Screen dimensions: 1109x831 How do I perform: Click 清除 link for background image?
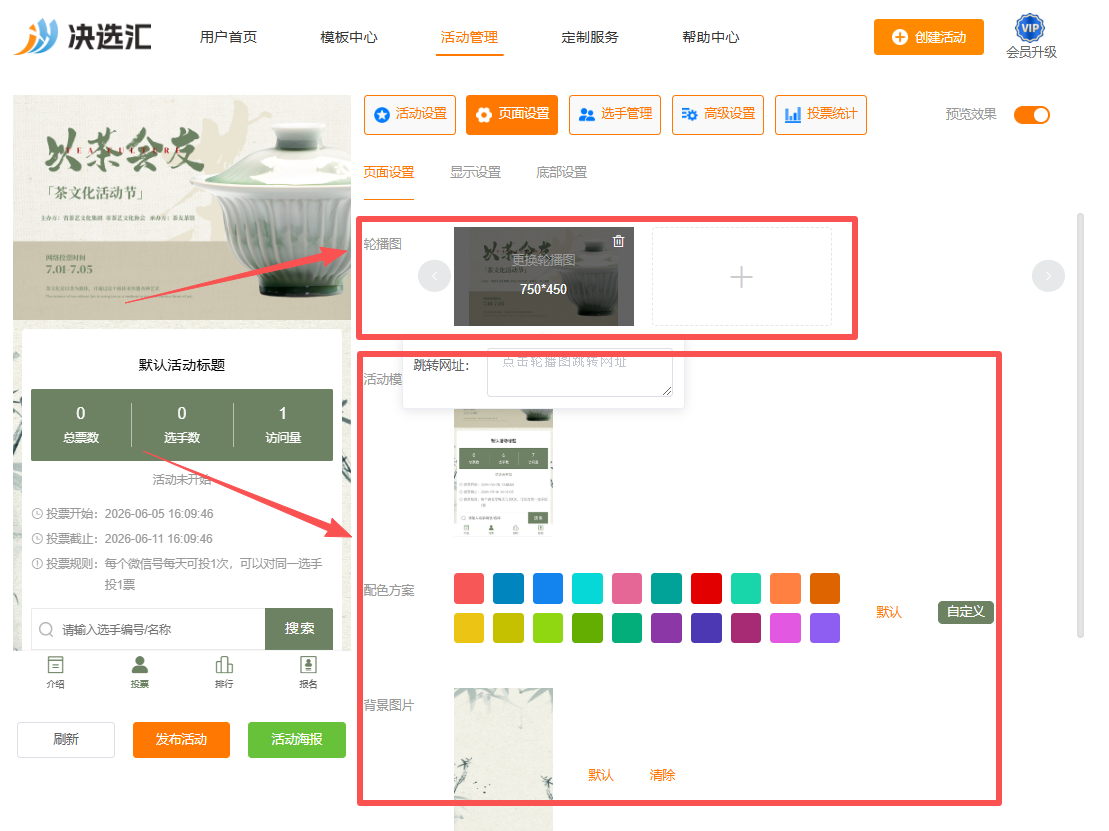coord(662,775)
